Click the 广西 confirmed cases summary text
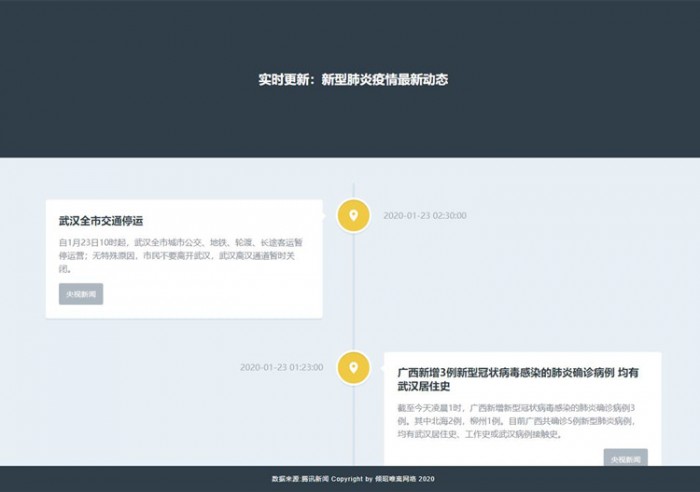700x492 pixels. [x=517, y=421]
